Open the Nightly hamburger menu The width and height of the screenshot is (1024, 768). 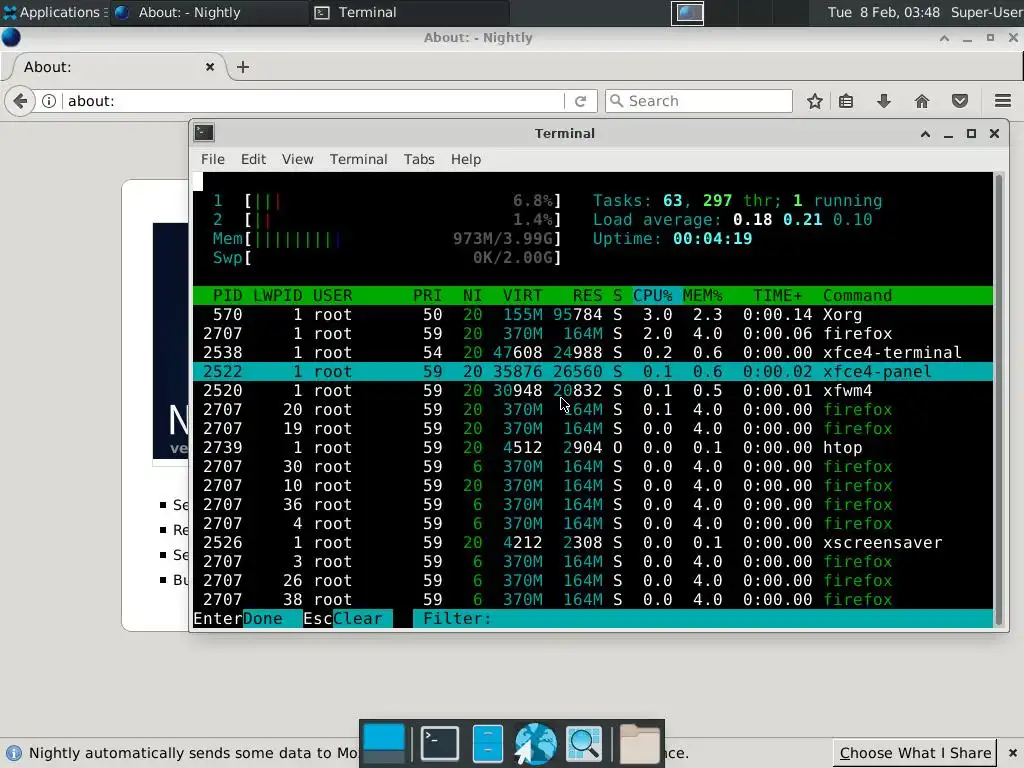[1002, 101]
